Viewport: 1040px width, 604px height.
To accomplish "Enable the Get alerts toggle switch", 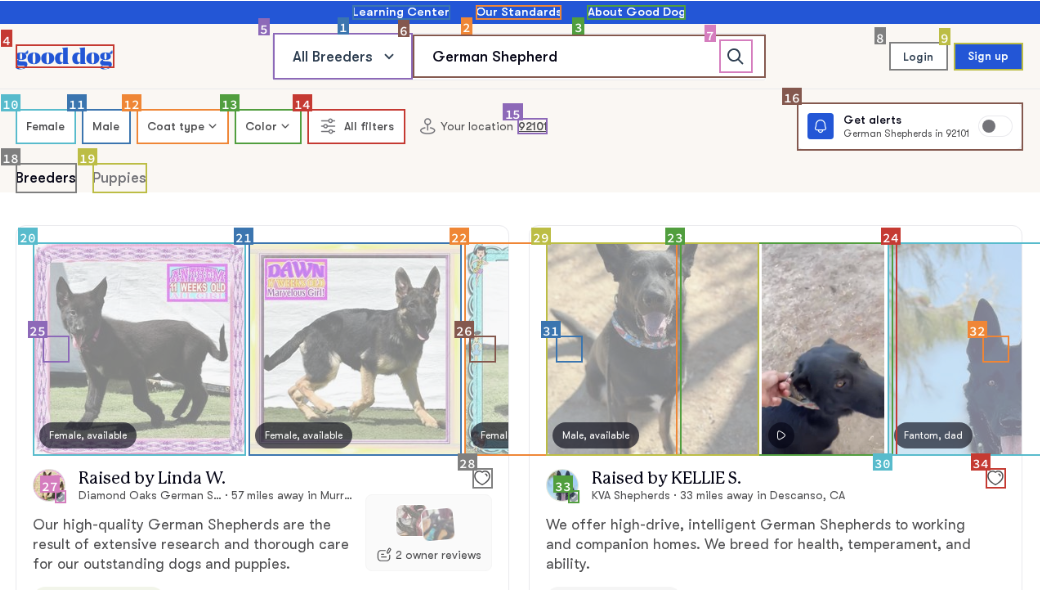I will pos(994,128).
